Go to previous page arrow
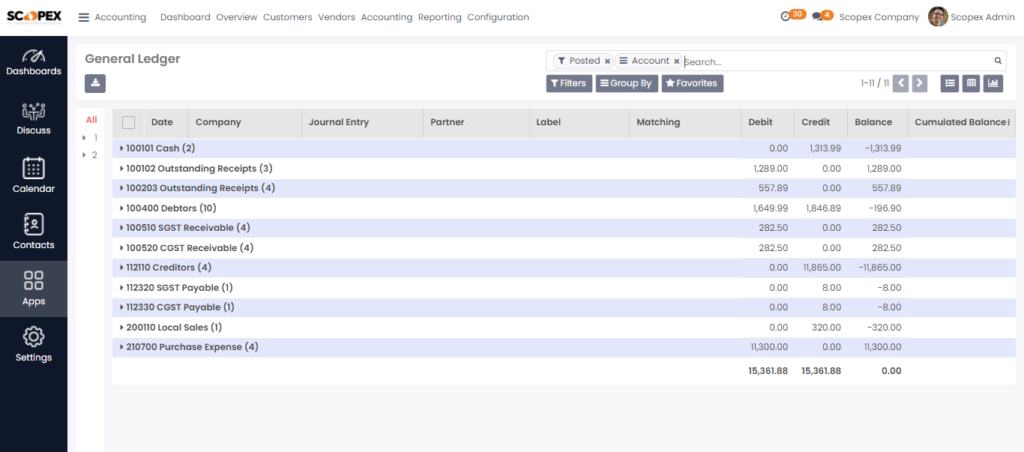The width and height of the screenshot is (1024, 452). (901, 83)
